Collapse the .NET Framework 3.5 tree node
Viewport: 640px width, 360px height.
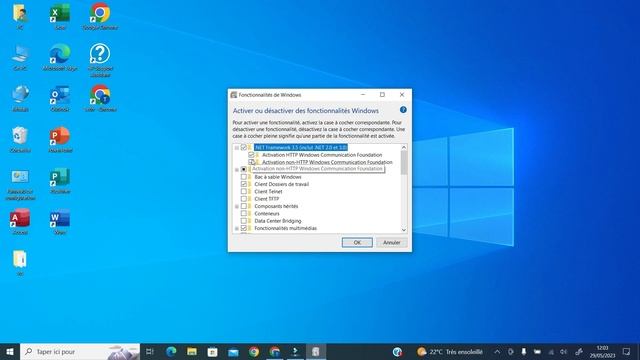pyautogui.click(x=237, y=147)
